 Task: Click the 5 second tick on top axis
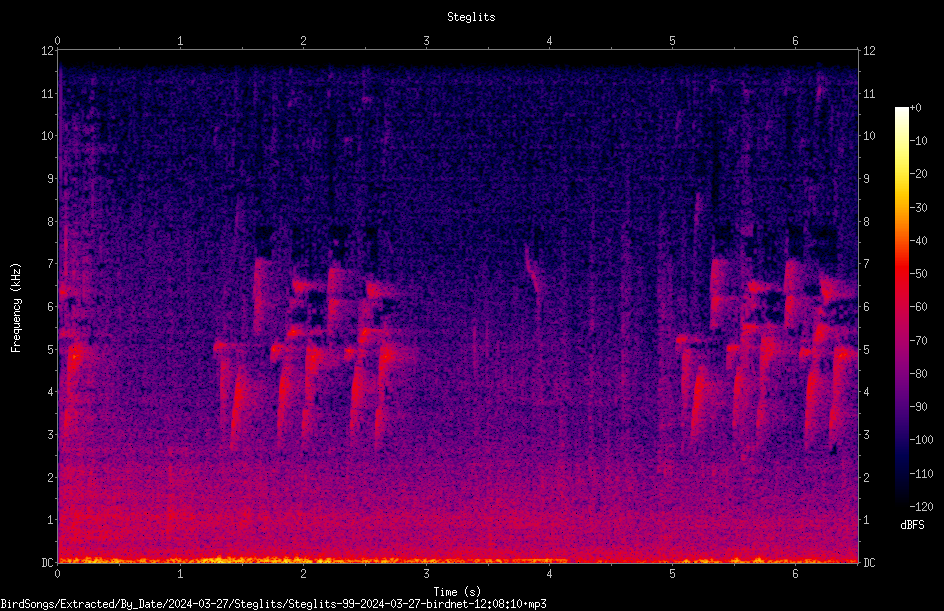coord(672,41)
